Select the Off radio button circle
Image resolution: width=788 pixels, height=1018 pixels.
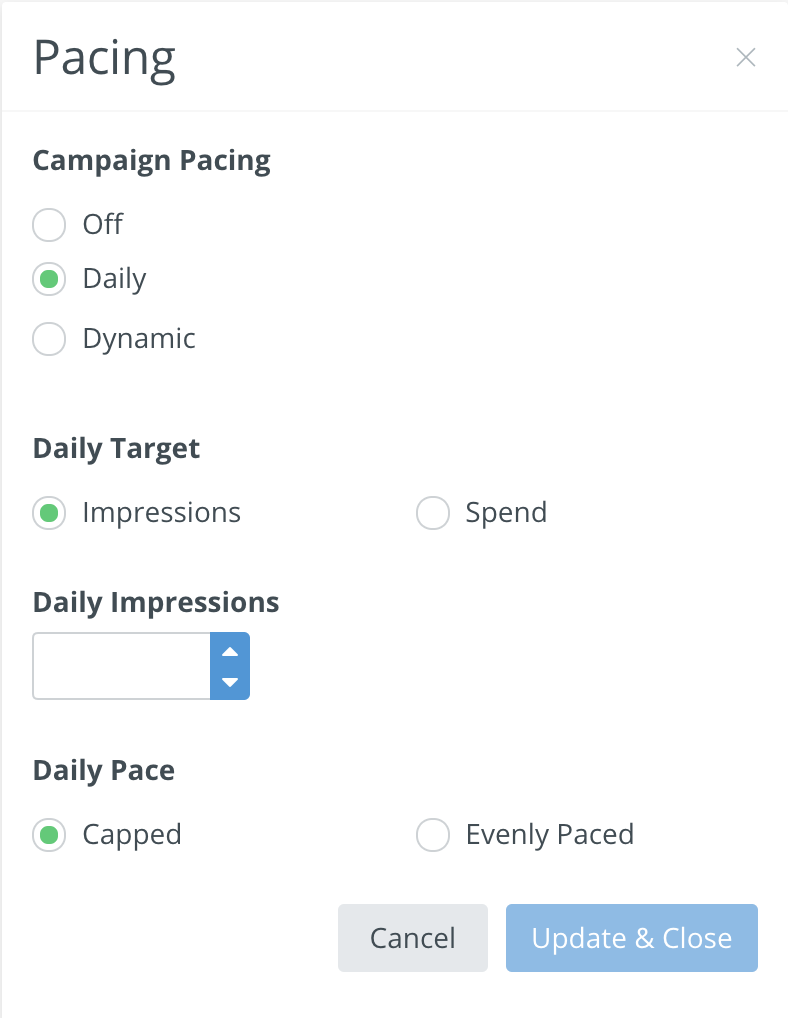tap(49, 224)
